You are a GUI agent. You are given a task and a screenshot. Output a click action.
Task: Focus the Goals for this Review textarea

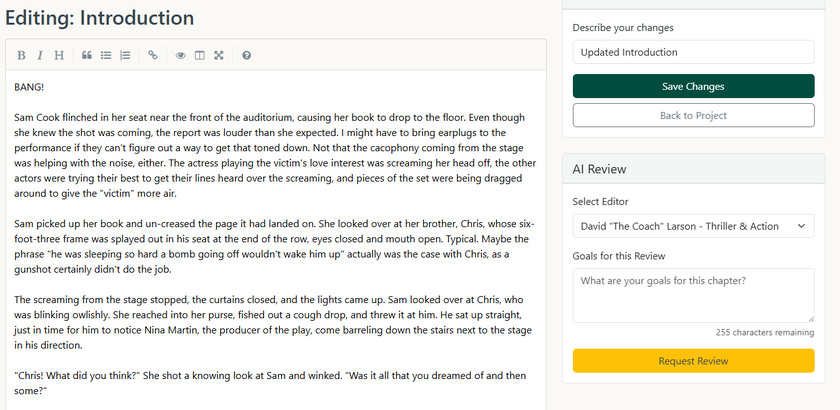[693, 295]
